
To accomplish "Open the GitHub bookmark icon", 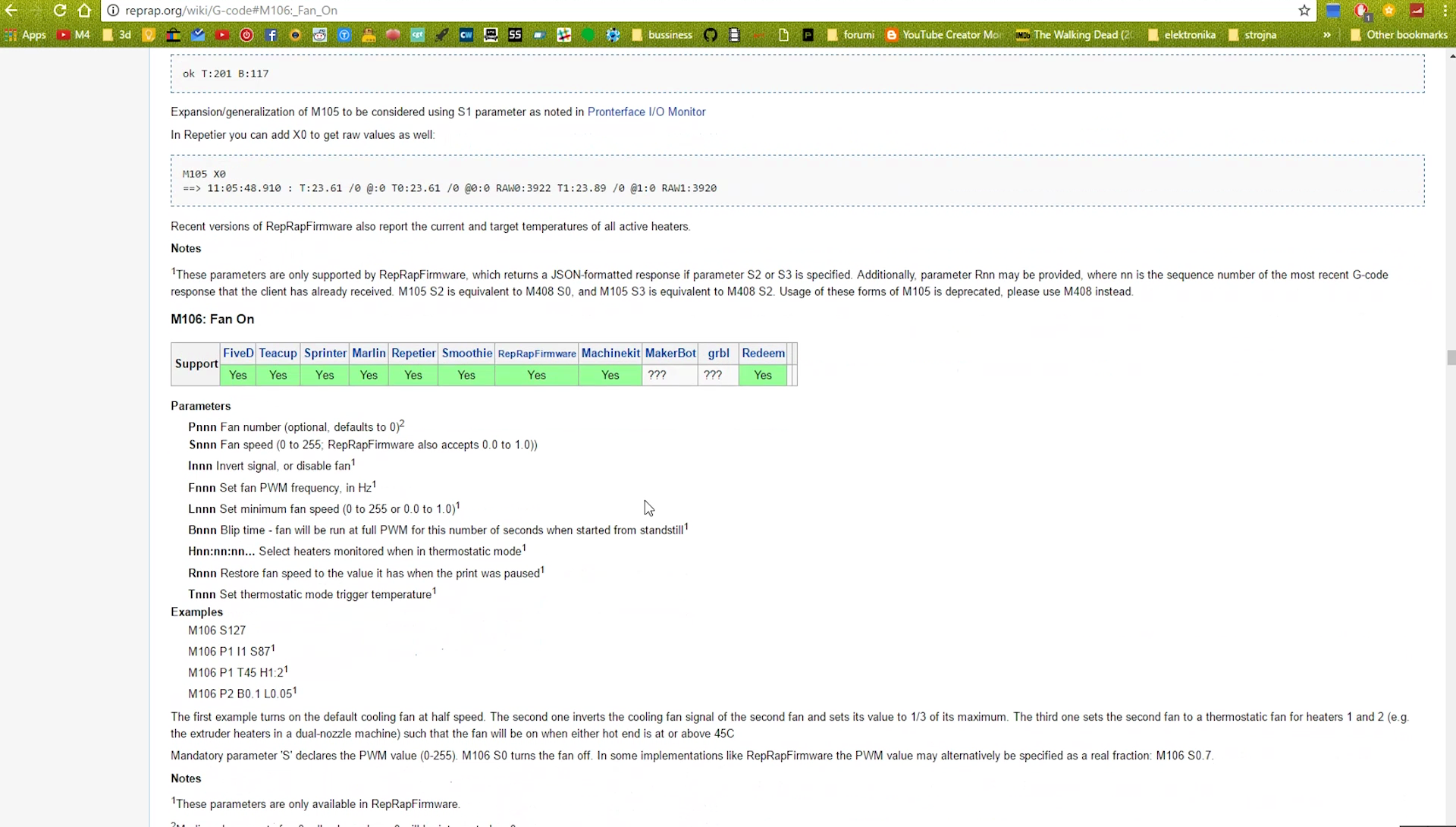I will (710, 35).
